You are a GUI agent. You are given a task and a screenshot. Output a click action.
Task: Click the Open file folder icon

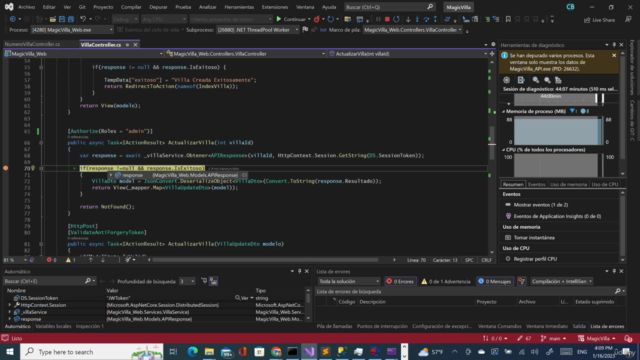point(53,19)
